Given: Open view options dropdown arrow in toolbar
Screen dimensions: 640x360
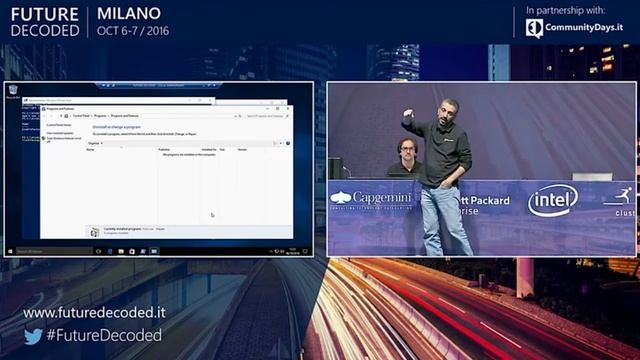Looking at the screenshot, I should click(281, 143).
